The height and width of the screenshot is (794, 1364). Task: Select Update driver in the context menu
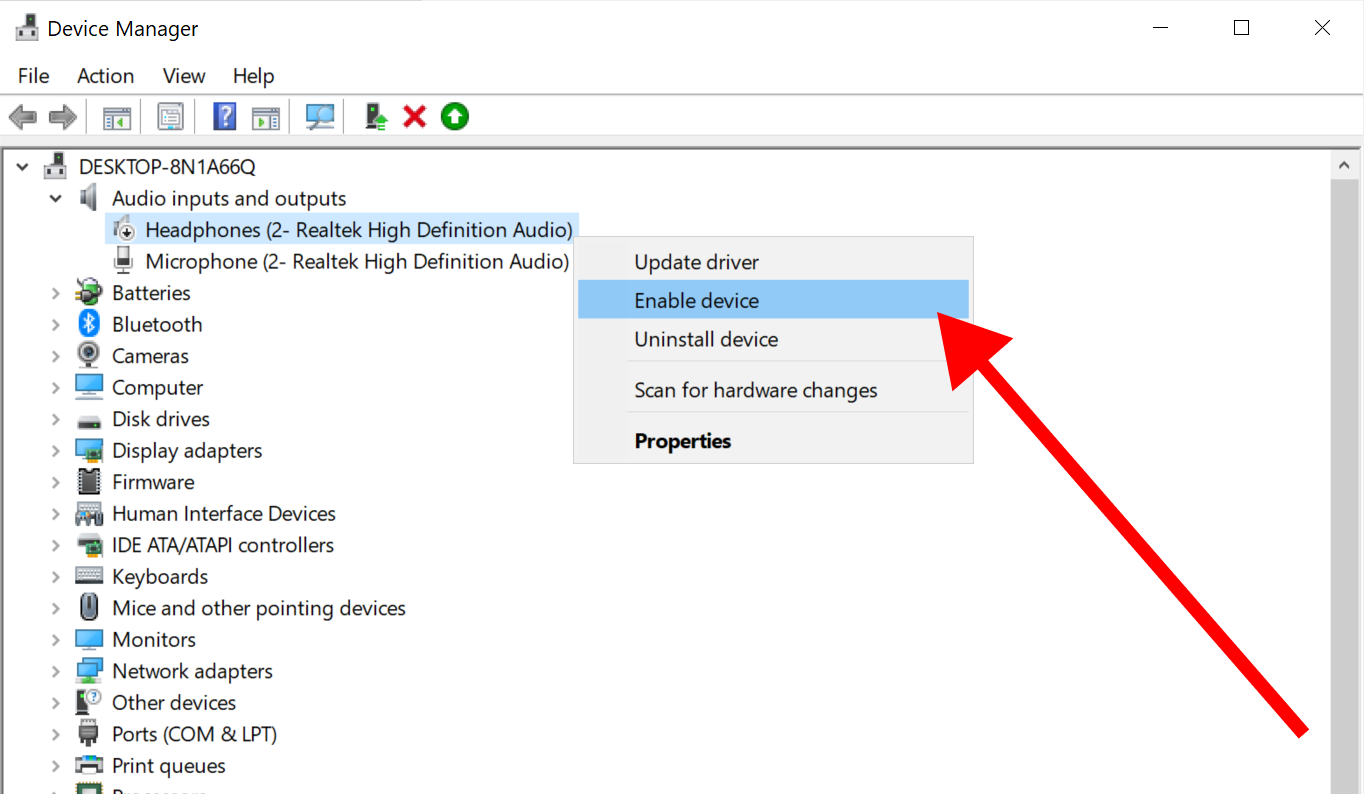tap(696, 262)
